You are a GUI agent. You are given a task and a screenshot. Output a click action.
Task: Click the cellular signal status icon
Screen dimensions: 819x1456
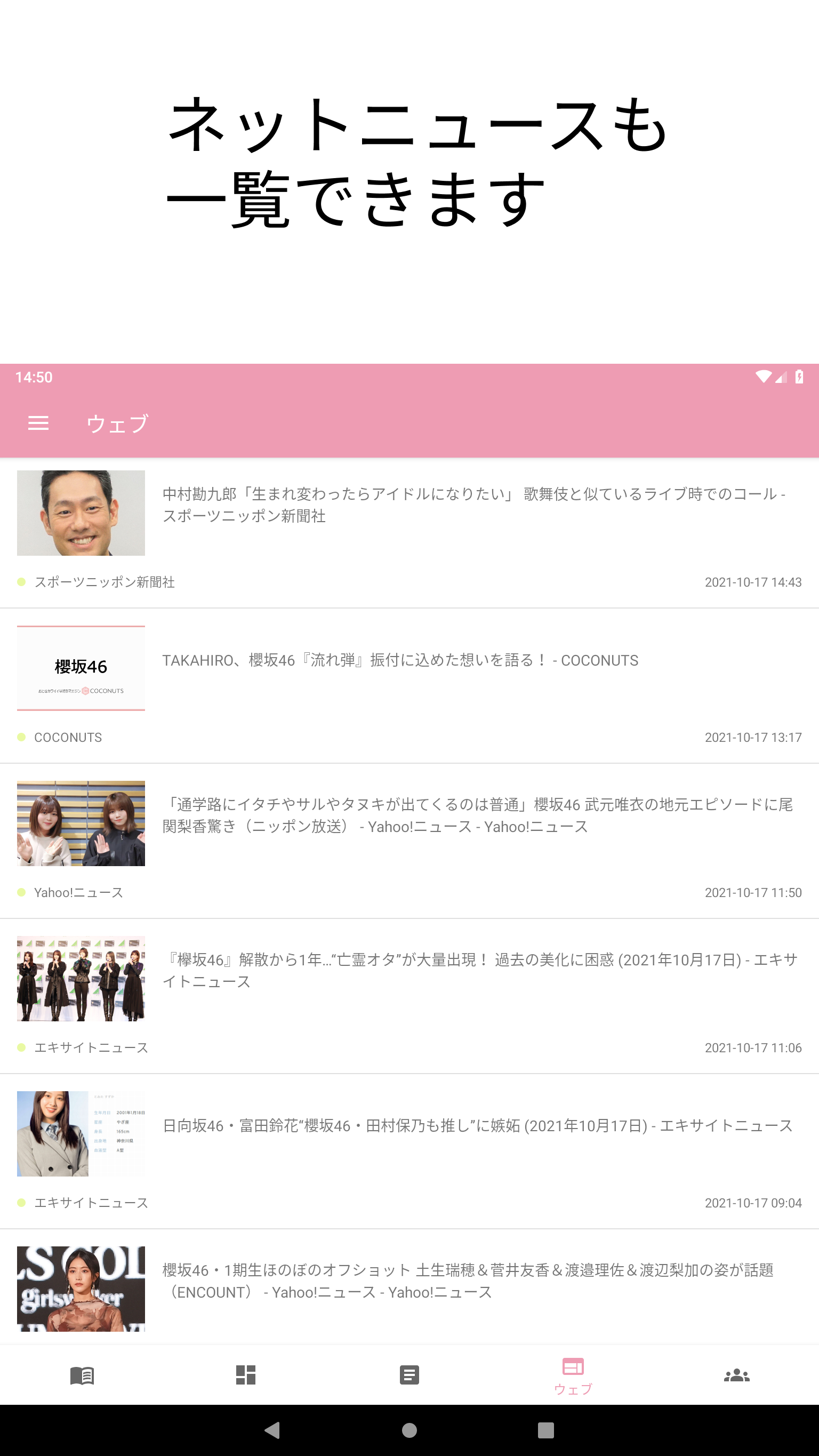point(781,377)
